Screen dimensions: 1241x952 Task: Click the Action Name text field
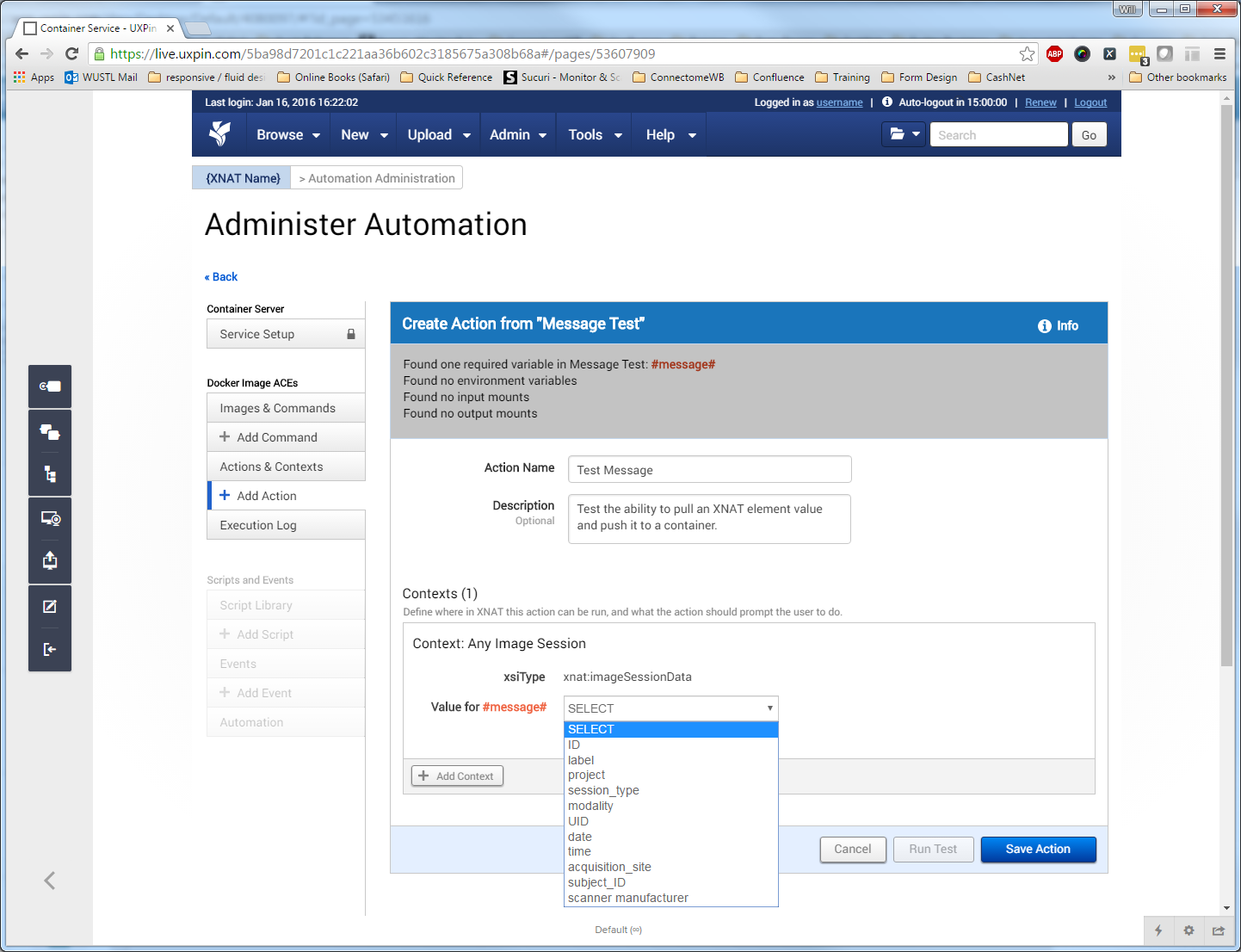tap(709, 470)
